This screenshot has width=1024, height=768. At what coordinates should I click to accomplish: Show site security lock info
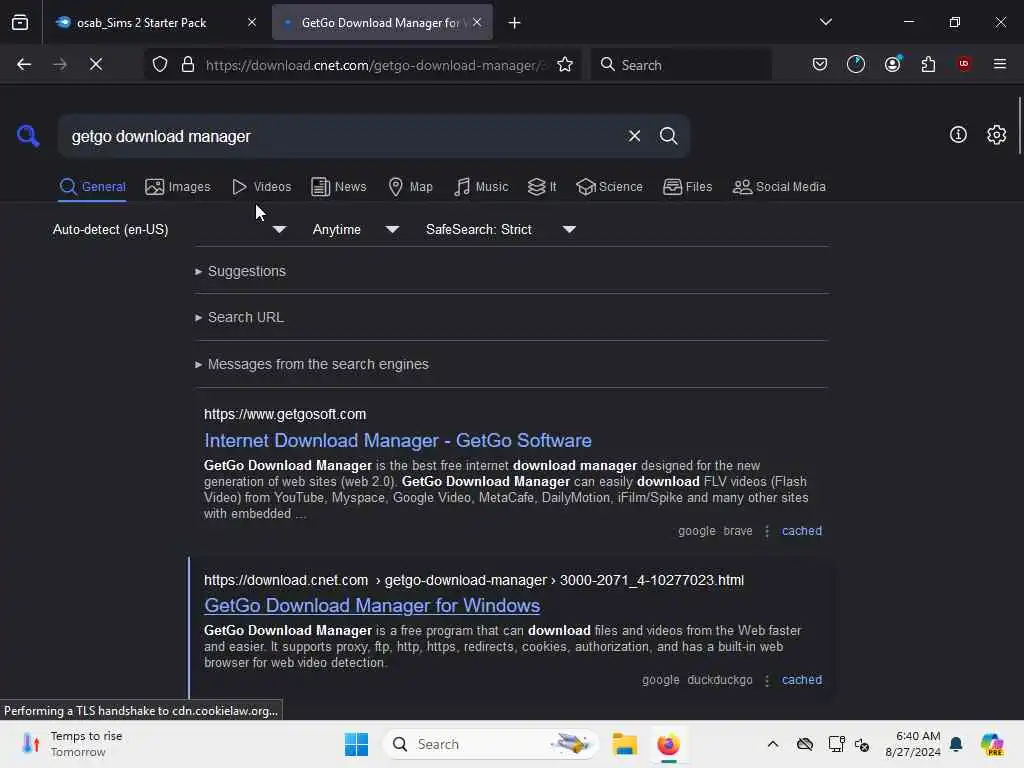(188, 64)
